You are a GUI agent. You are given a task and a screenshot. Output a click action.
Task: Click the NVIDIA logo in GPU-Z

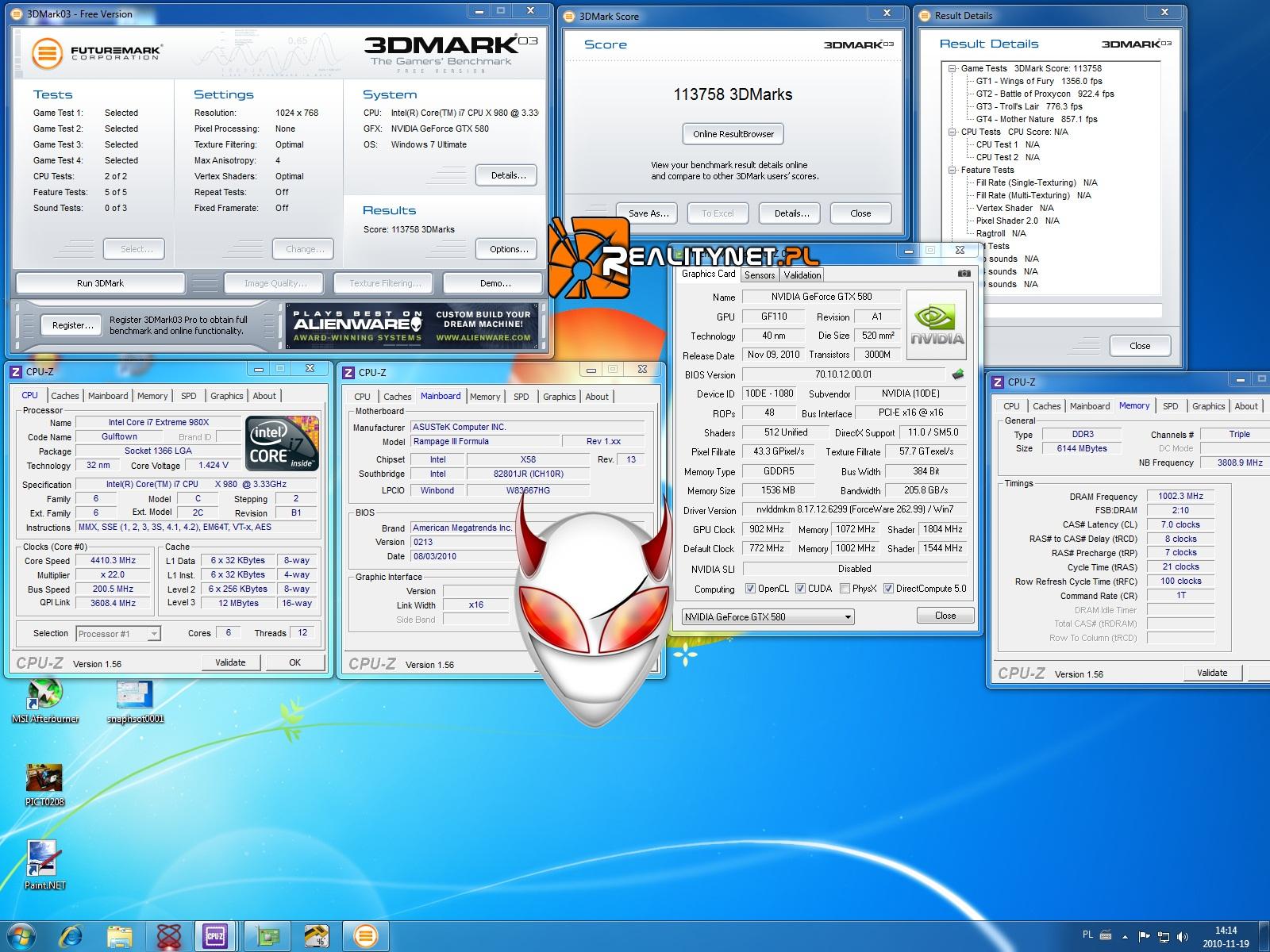[937, 324]
